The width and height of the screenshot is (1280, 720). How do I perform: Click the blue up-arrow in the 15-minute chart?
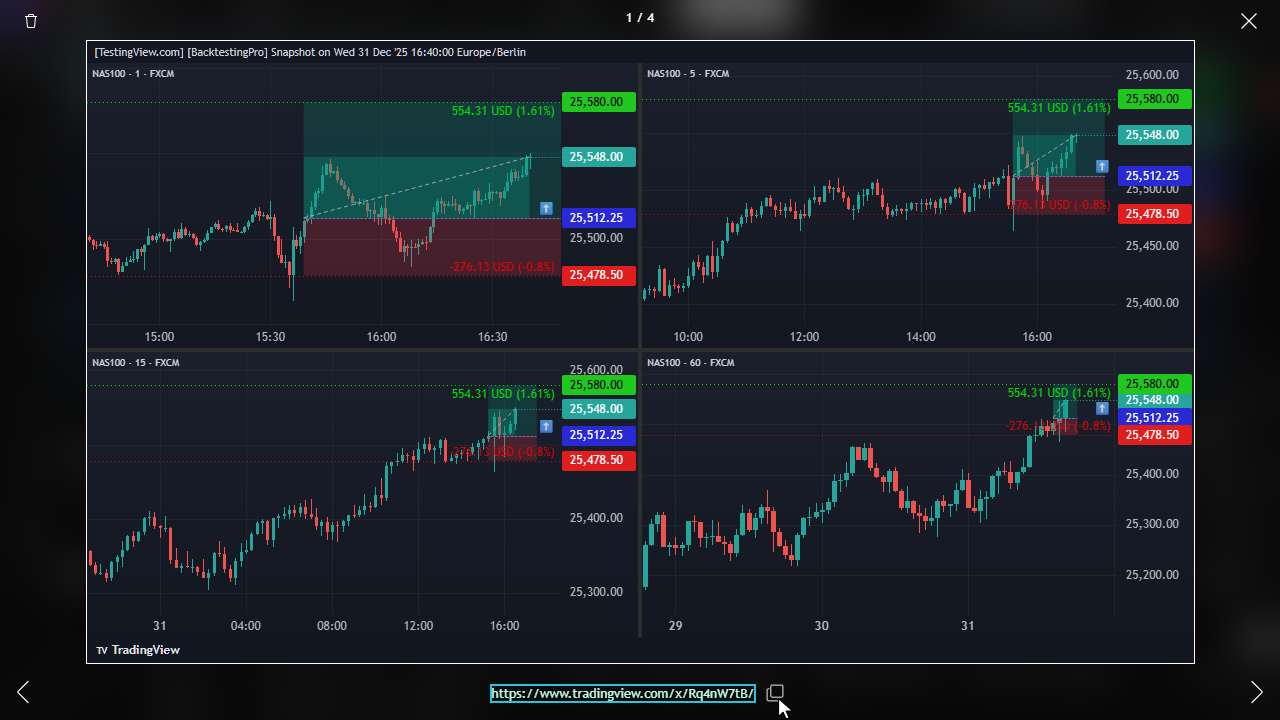(546, 426)
